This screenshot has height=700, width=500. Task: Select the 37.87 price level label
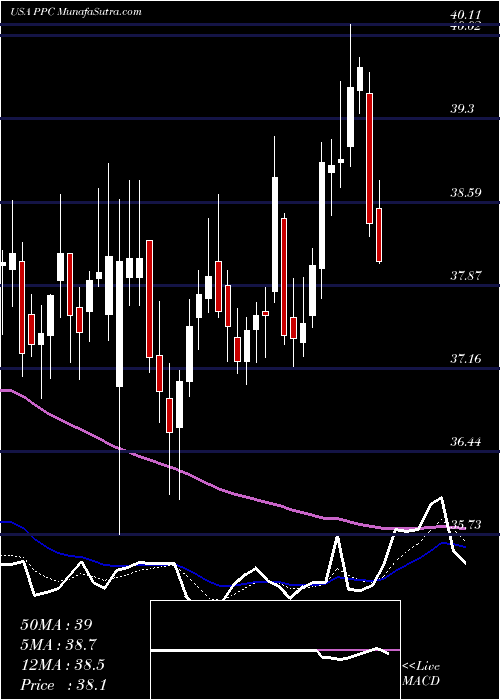[467, 276]
